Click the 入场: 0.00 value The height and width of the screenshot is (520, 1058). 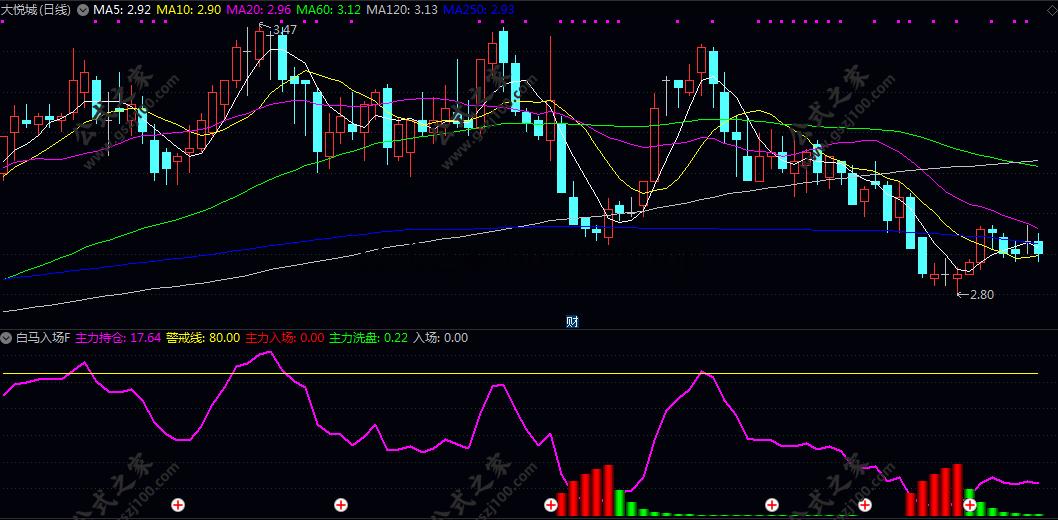point(440,337)
